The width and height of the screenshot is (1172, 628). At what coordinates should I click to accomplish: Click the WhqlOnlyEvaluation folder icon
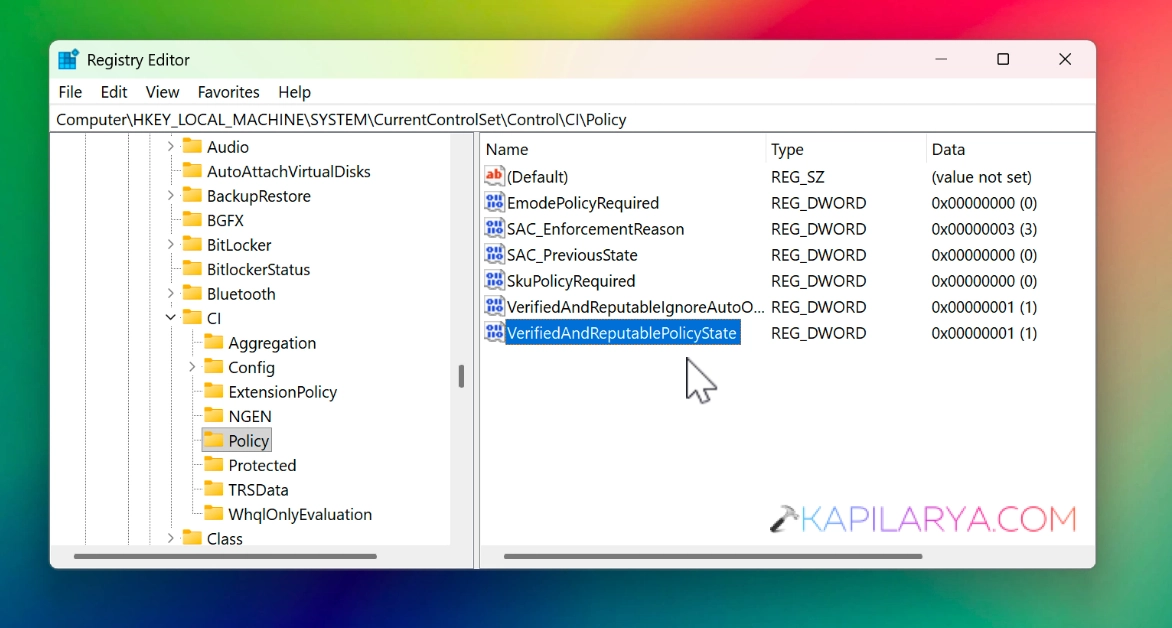pos(214,514)
